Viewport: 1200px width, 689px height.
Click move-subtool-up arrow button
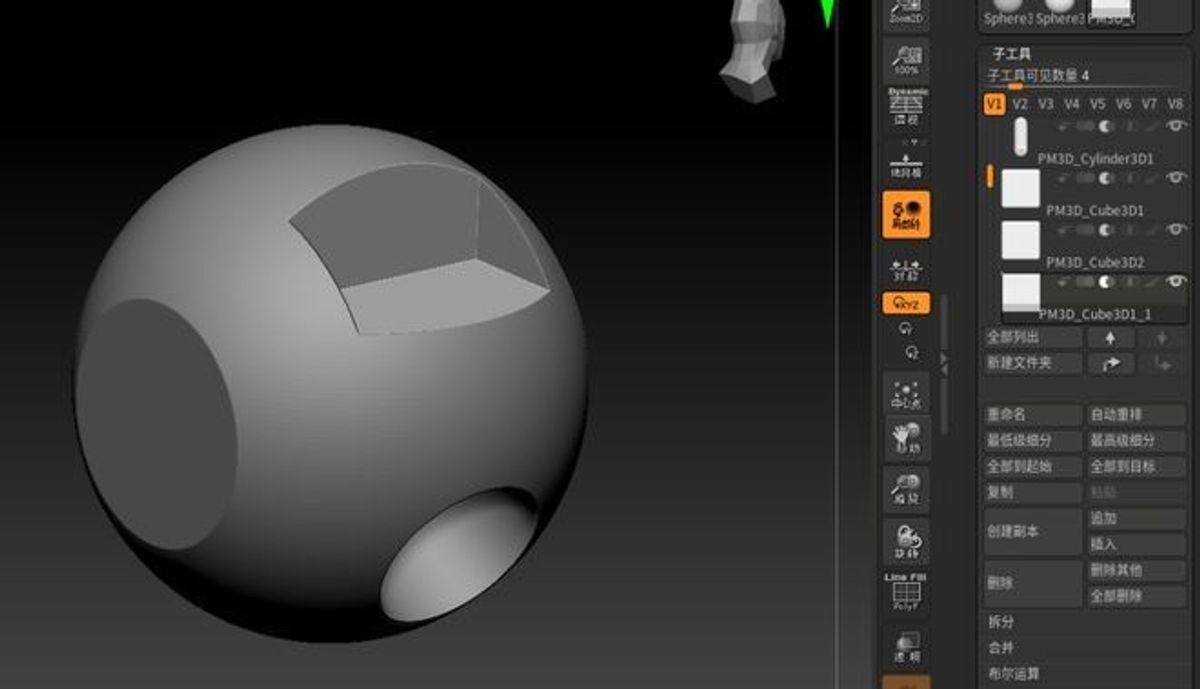(x=1111, y=338)
